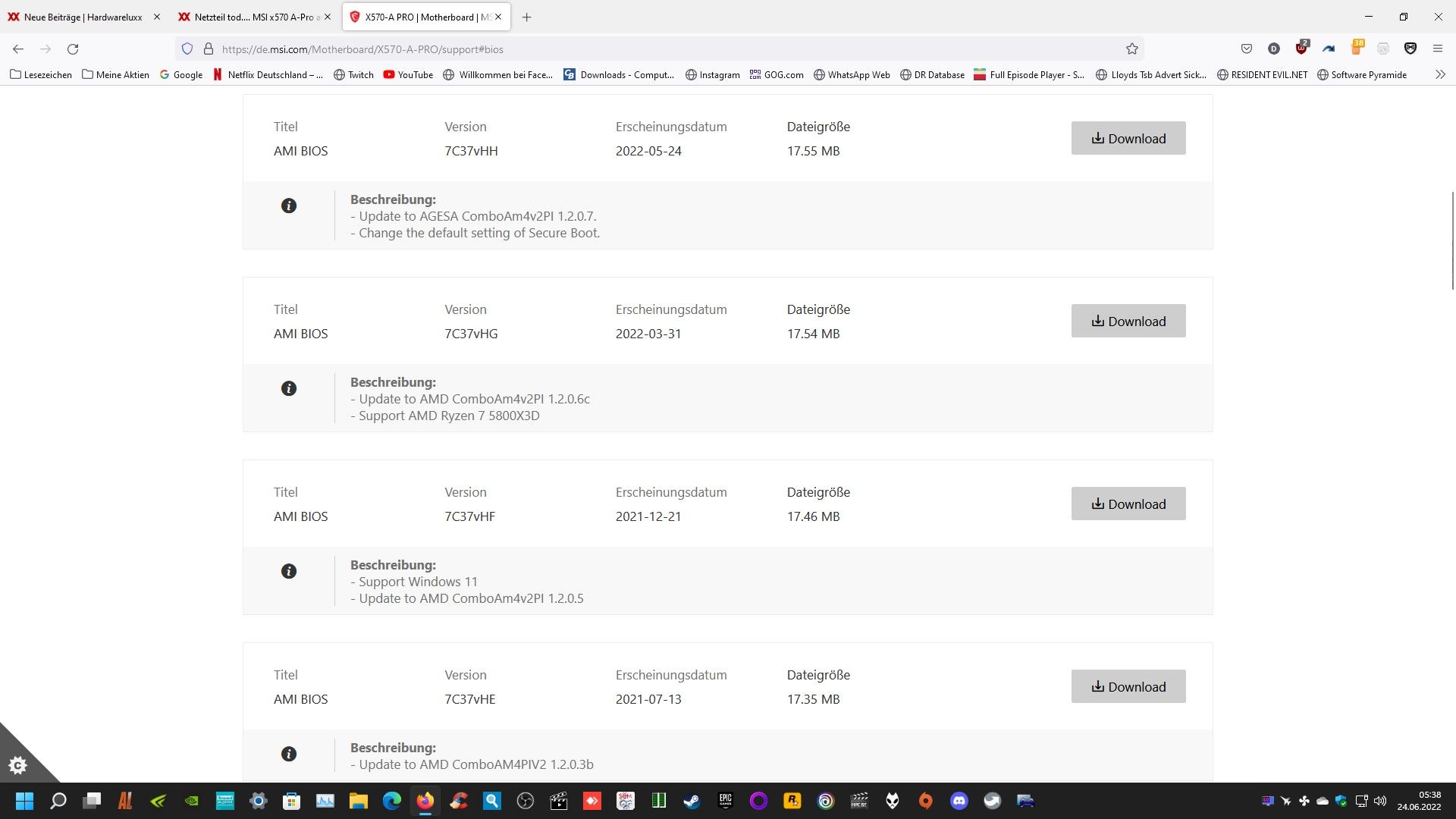Bookmark this page with the star icon
Viewport: 1456px width, 819px height.
pyautogui.click(x=1131, y=49)
